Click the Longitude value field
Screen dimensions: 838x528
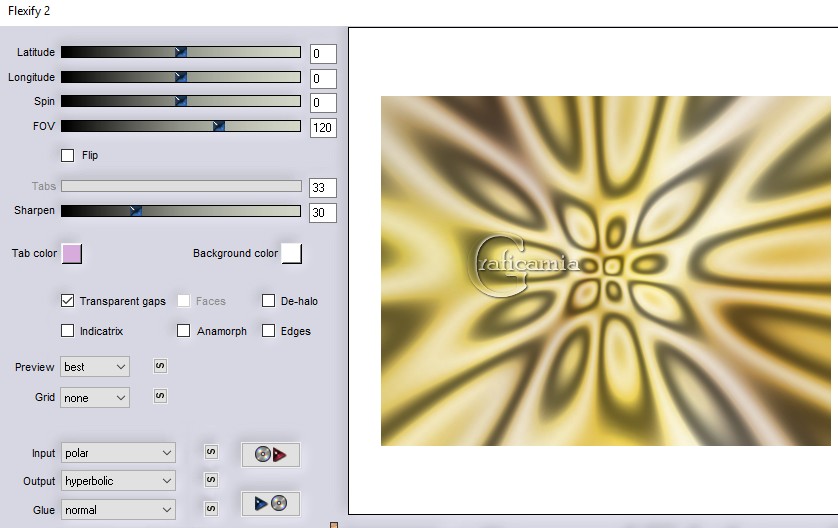click(323, 79)
